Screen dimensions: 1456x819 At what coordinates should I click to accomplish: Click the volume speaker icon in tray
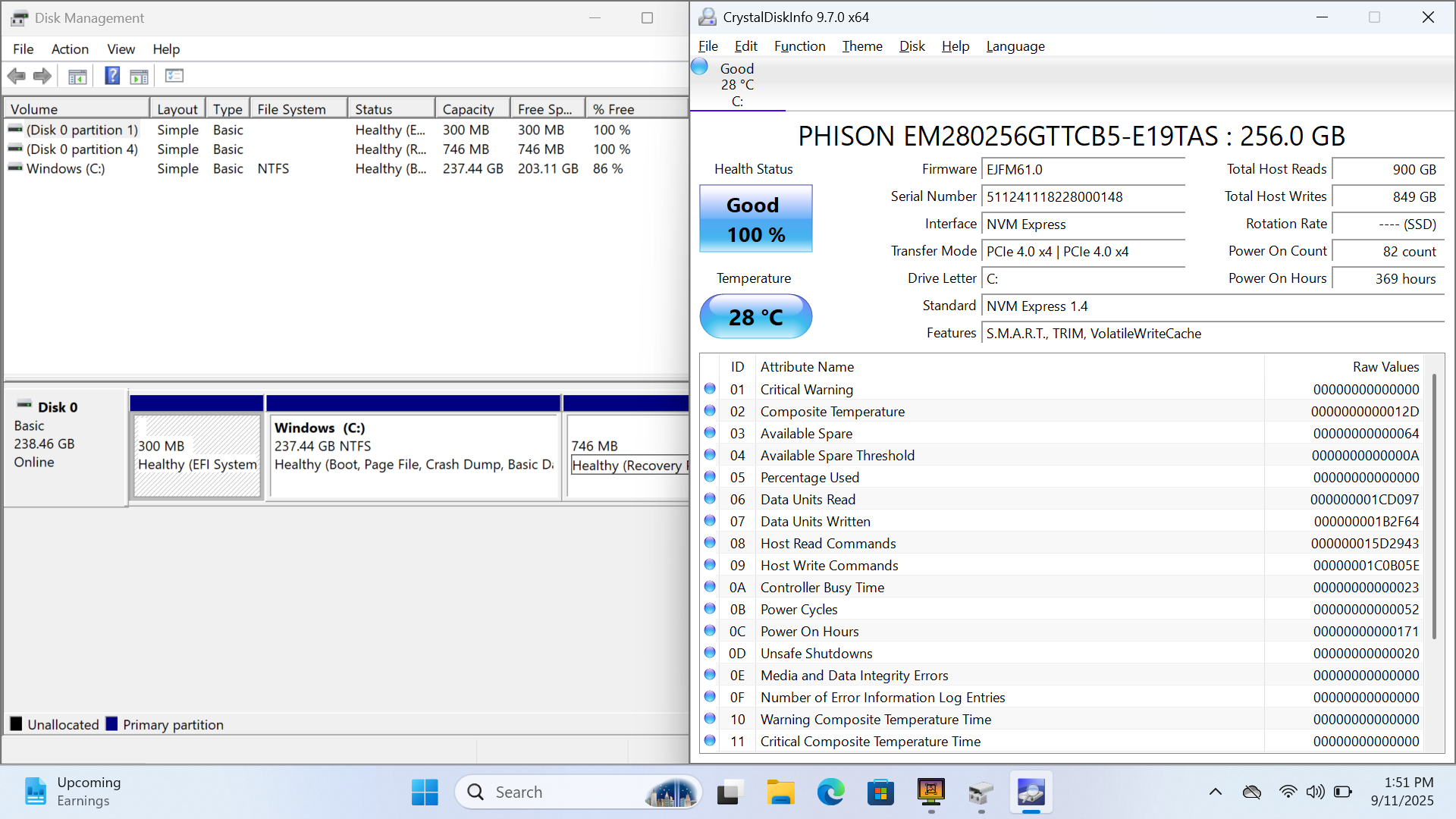click(x=1315, y=792)
